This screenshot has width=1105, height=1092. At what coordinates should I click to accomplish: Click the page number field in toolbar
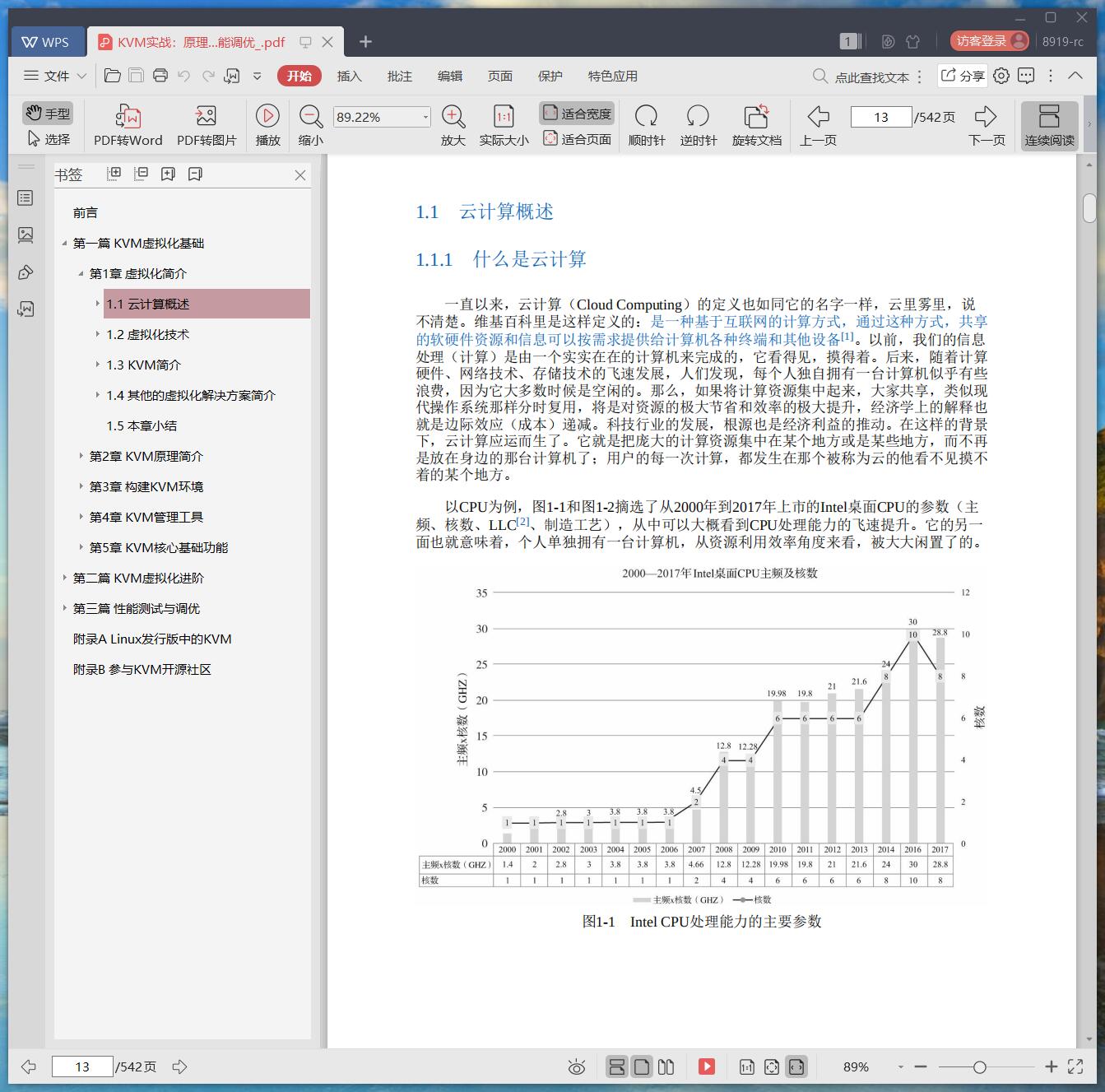pos(881,117)
